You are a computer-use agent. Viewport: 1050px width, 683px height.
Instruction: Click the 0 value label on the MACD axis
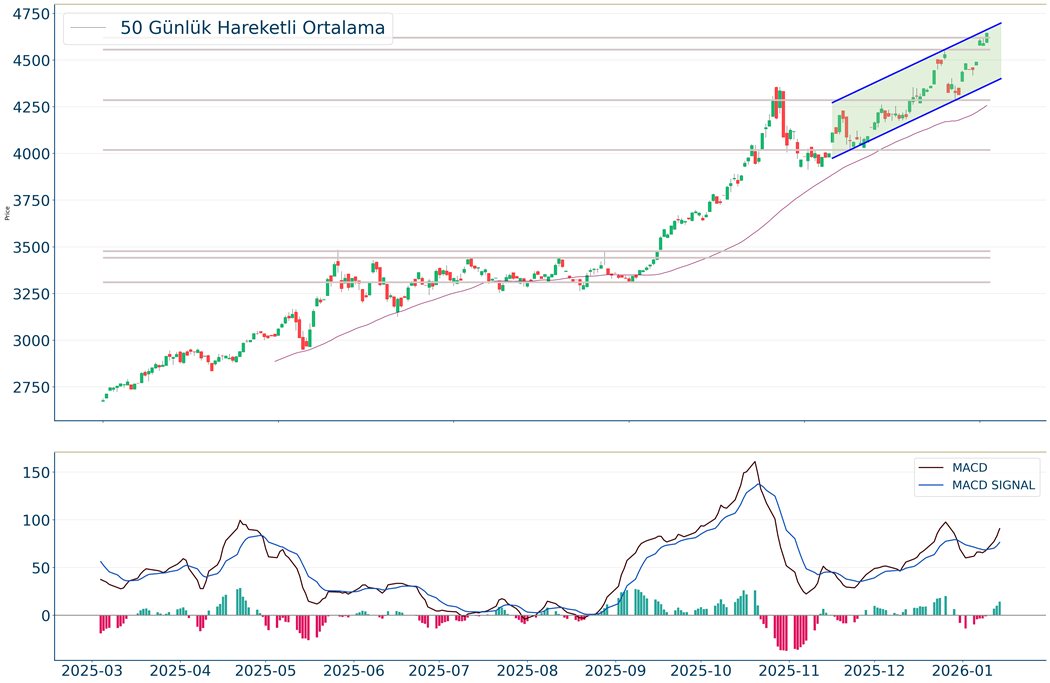tap(44, 615)
